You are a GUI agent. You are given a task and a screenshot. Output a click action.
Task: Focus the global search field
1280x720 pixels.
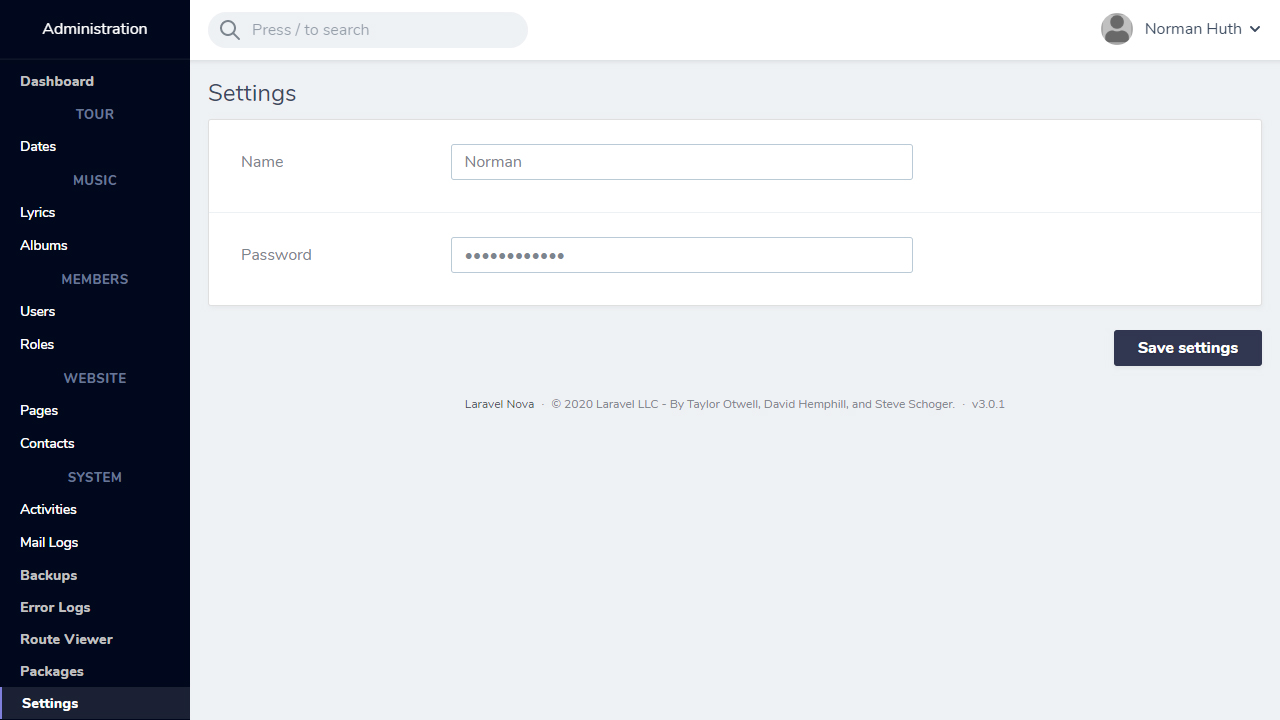[x=380, y=30]
